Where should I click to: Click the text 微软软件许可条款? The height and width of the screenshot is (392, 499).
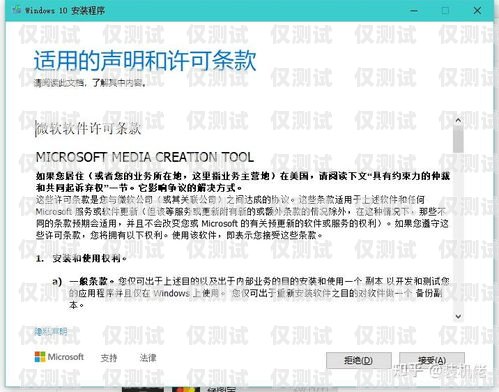(88, 128)
